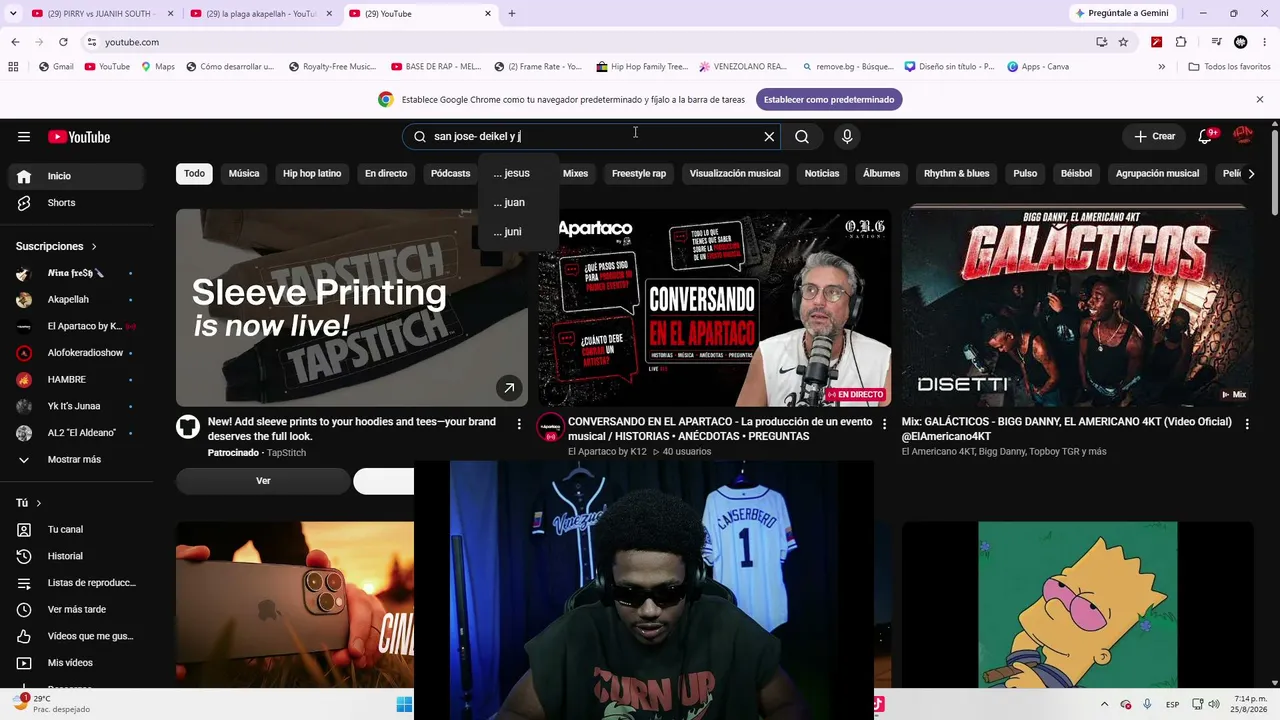1280x720 pixels.
Task: Dismiss the default browser banner
Action: point(1260,100)
